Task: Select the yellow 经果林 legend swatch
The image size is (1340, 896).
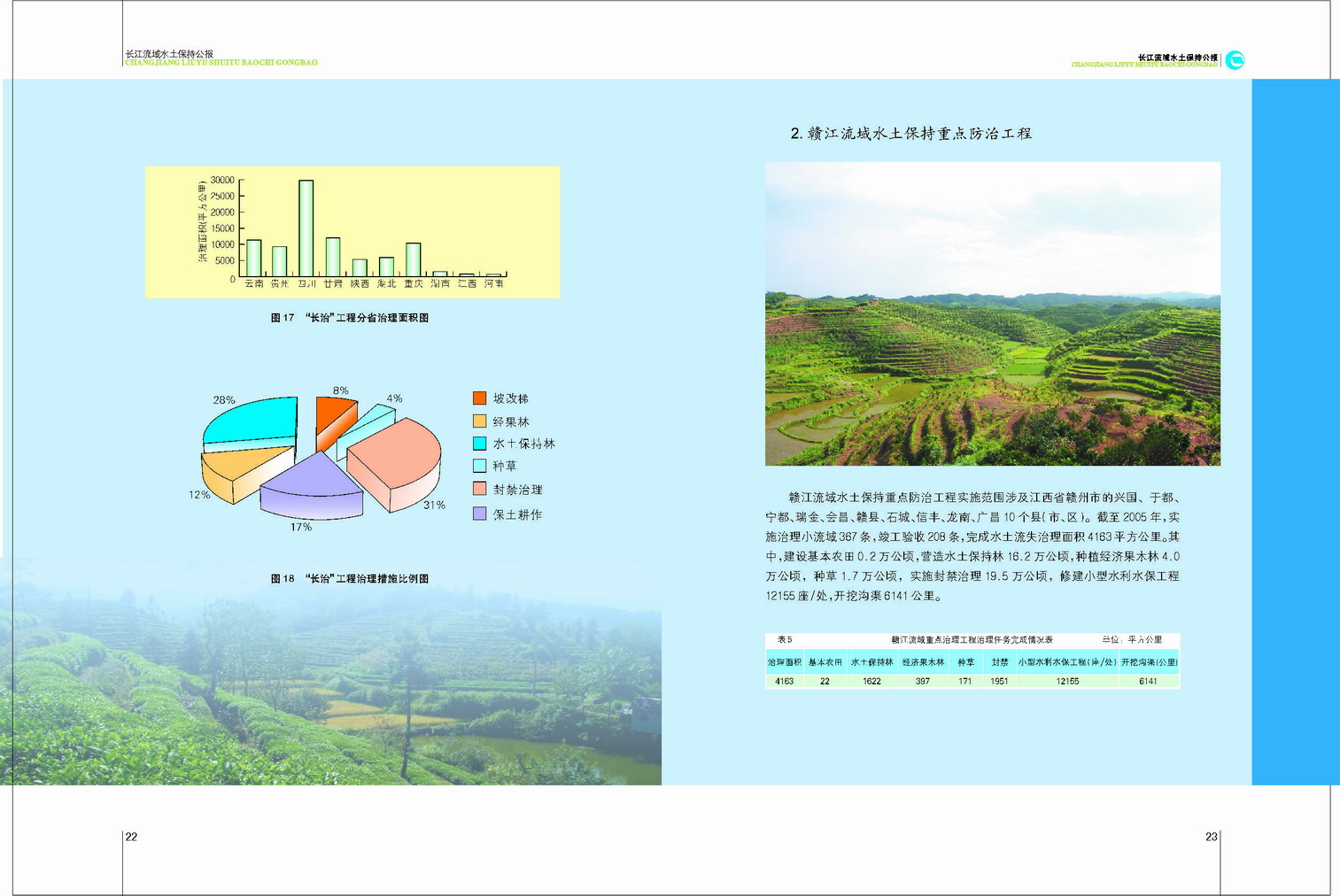Action: tap(480, 421)
